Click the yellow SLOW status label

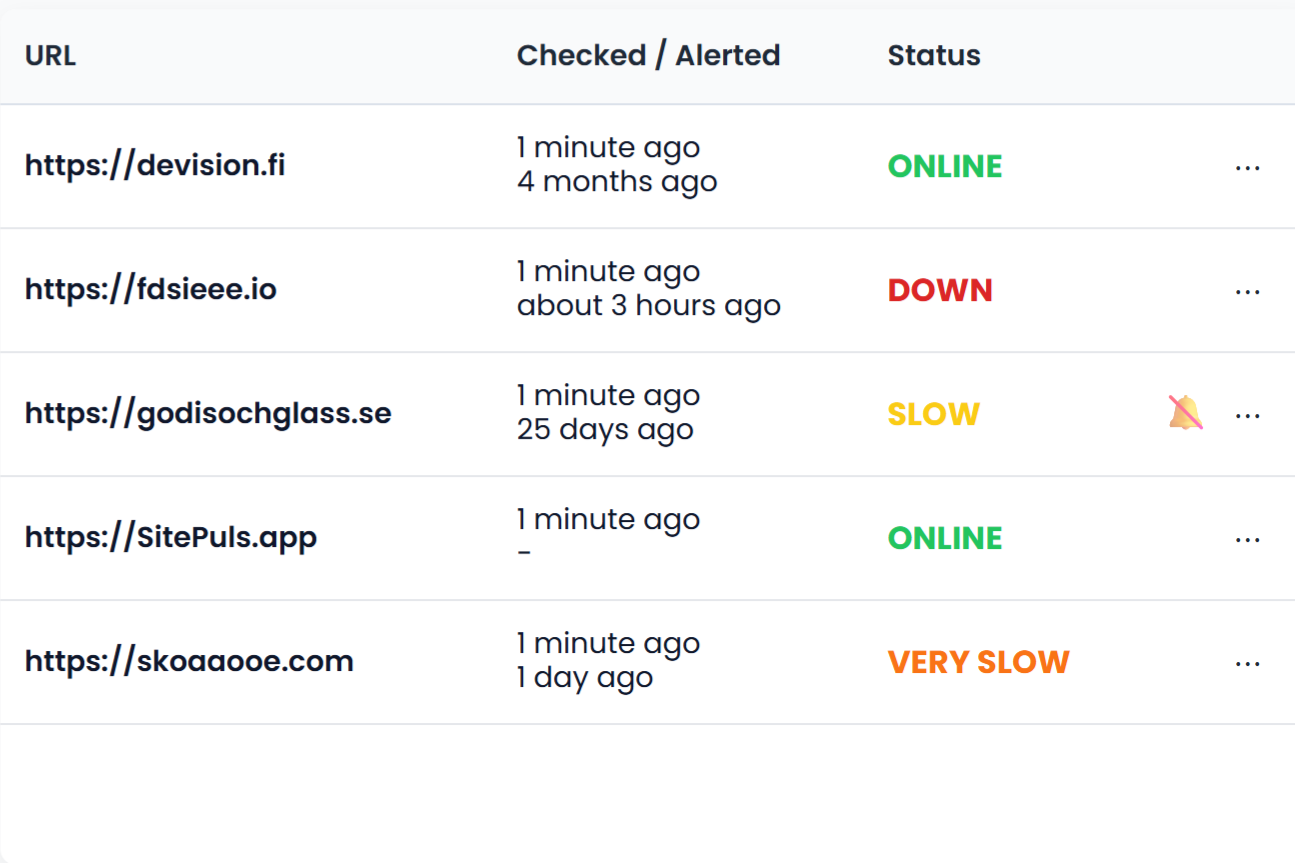point(933,414)
